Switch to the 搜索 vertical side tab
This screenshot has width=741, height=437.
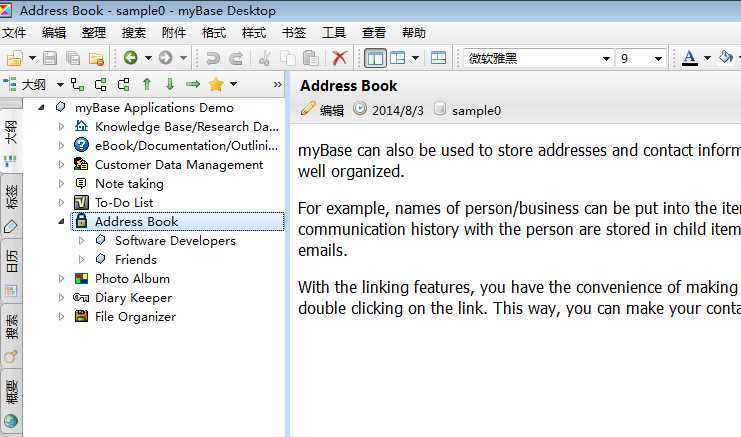(11, 335)
